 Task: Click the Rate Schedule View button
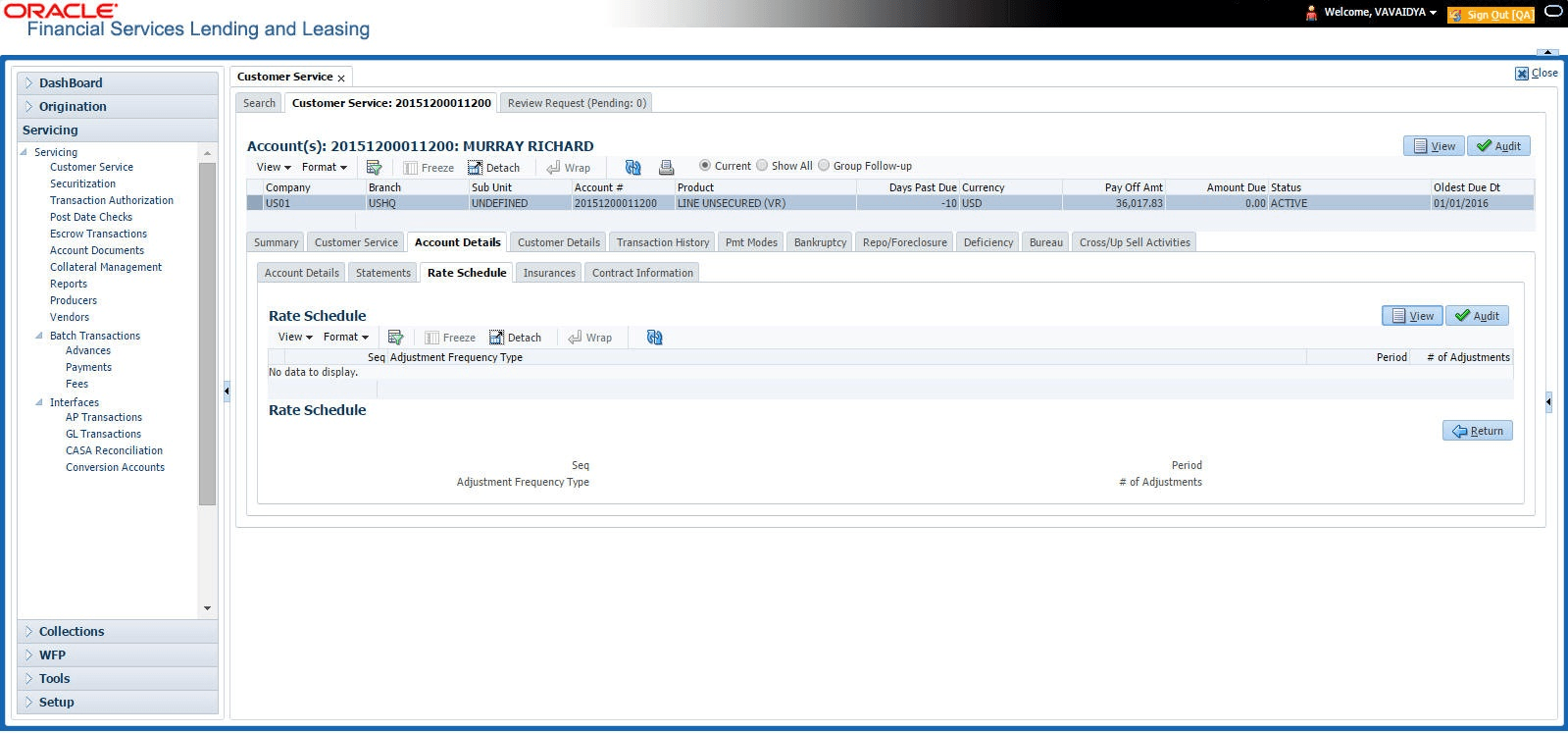tap(1412, 316)
